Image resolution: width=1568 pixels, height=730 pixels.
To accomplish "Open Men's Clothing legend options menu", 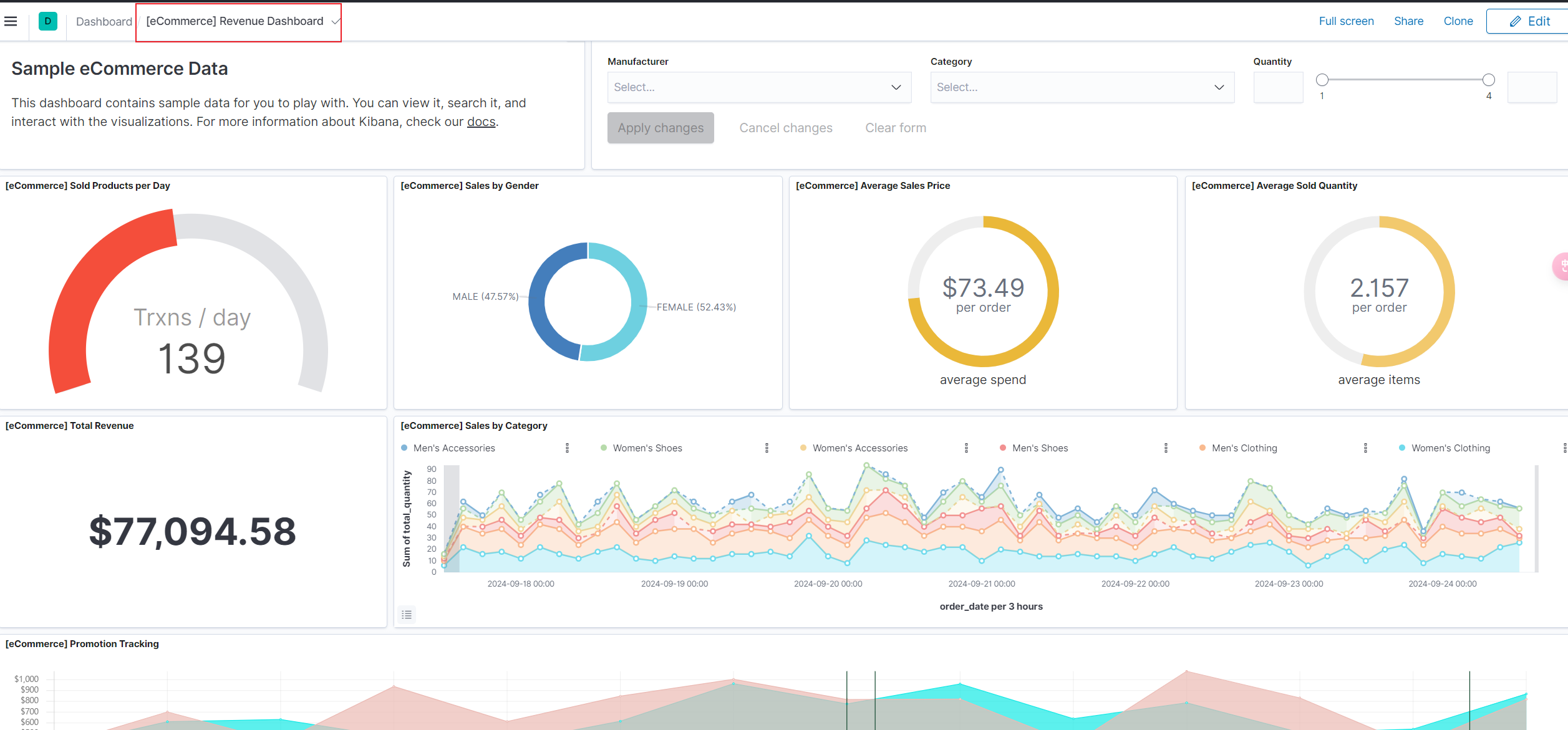I will coord(1365,448).
